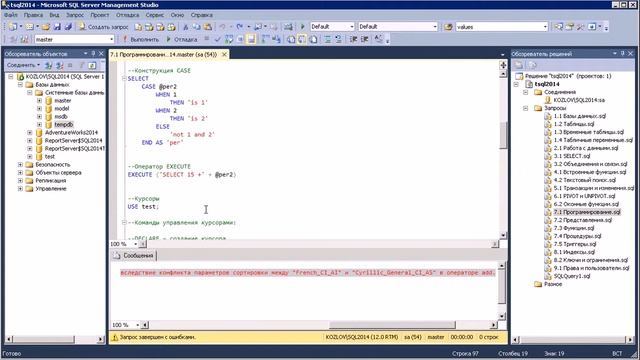Close the 7.1 Программирование query tab

(x=224, y=54)
